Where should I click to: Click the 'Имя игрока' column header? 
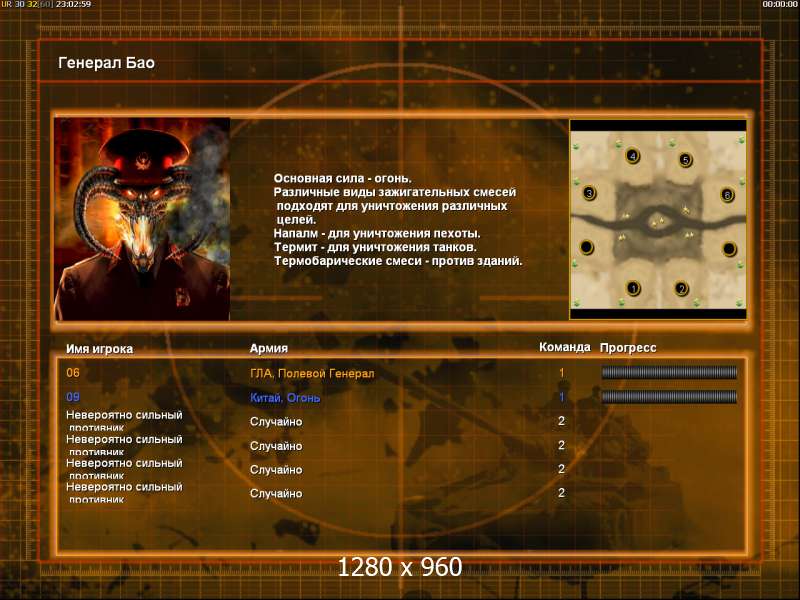coord(99,349)
